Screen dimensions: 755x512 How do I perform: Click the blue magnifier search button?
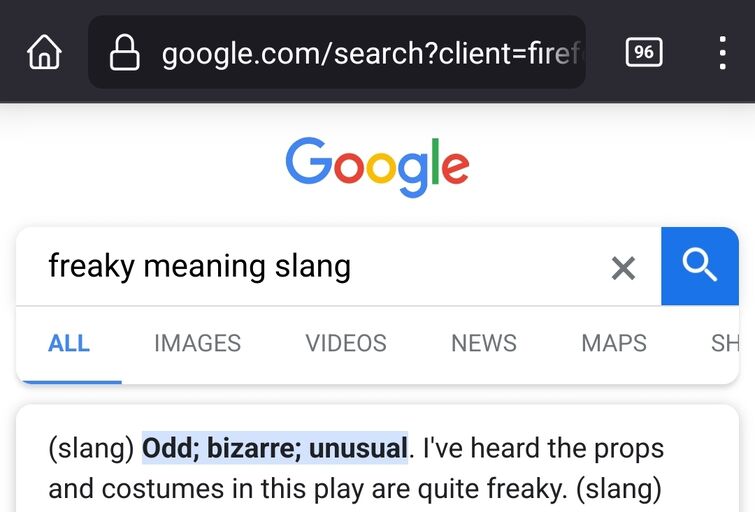click(x=700, y=266)
